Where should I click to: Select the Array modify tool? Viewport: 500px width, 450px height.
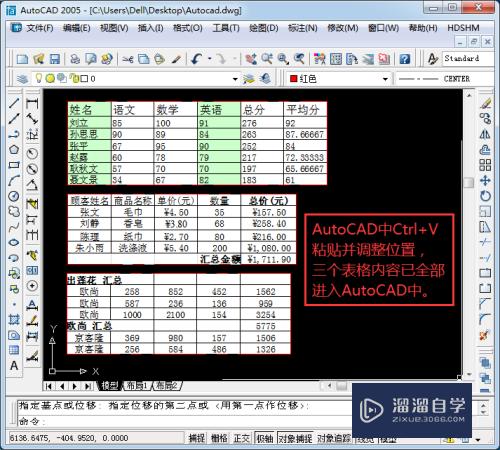485,165
